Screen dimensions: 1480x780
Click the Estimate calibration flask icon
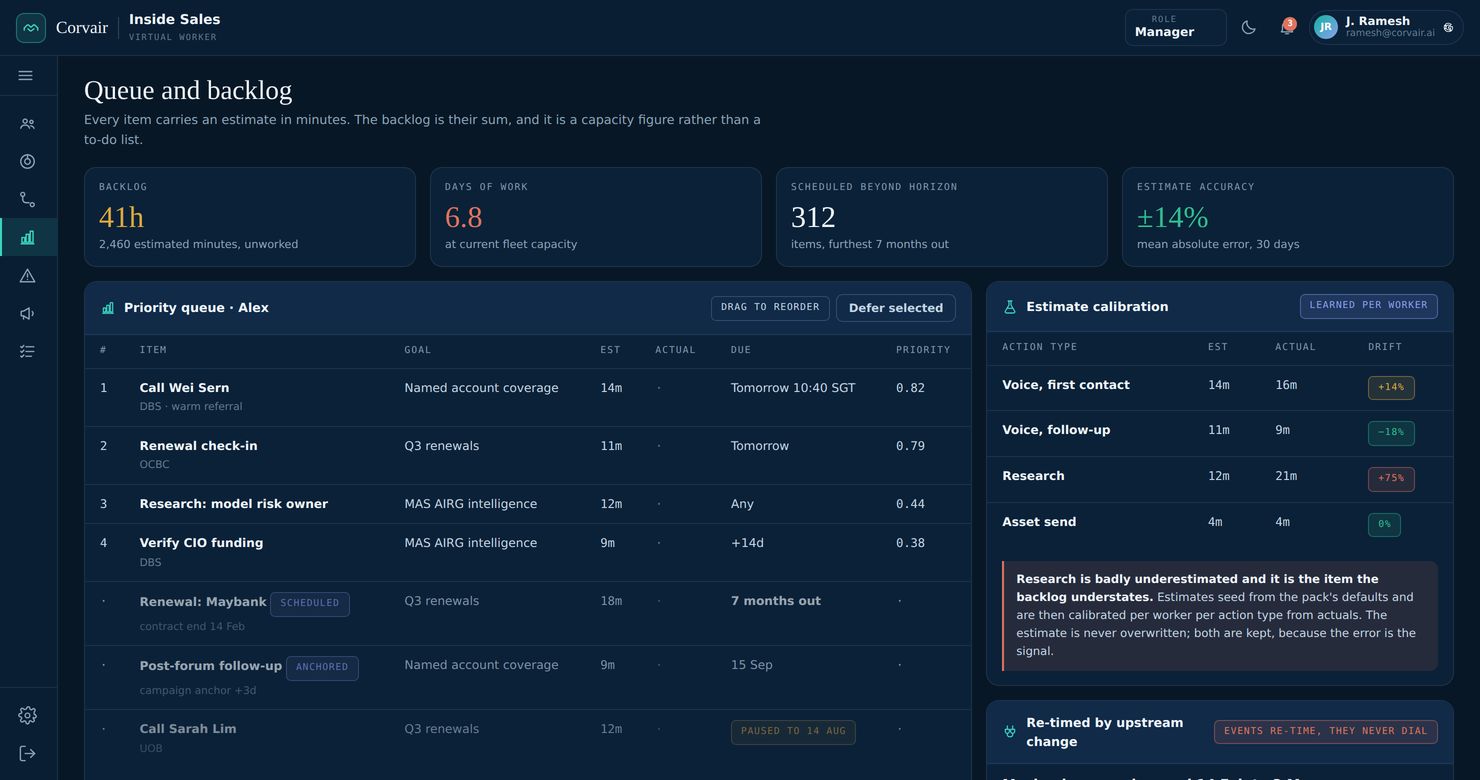coord(1010,307)
